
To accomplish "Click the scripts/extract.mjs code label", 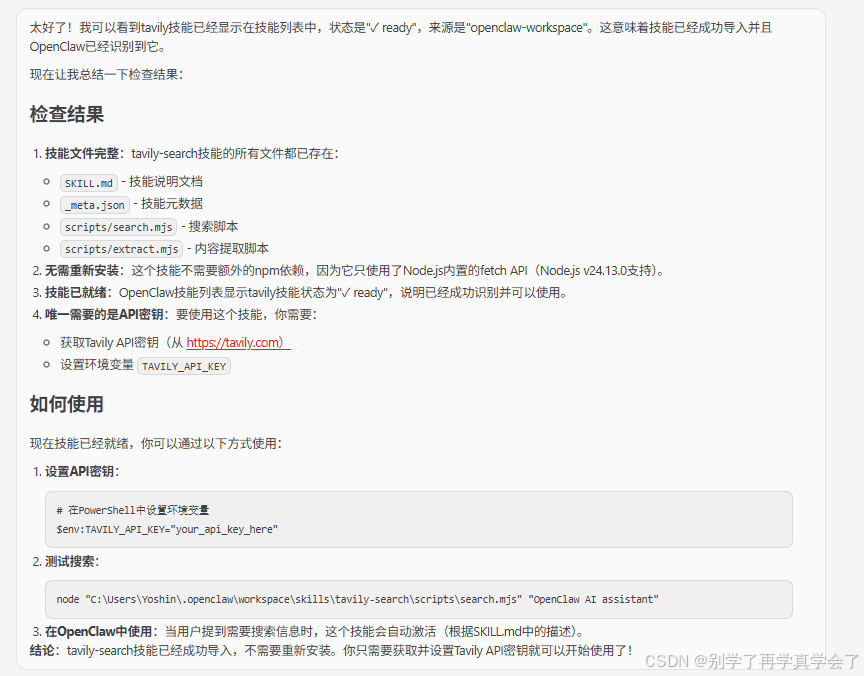I will point(121,249).
